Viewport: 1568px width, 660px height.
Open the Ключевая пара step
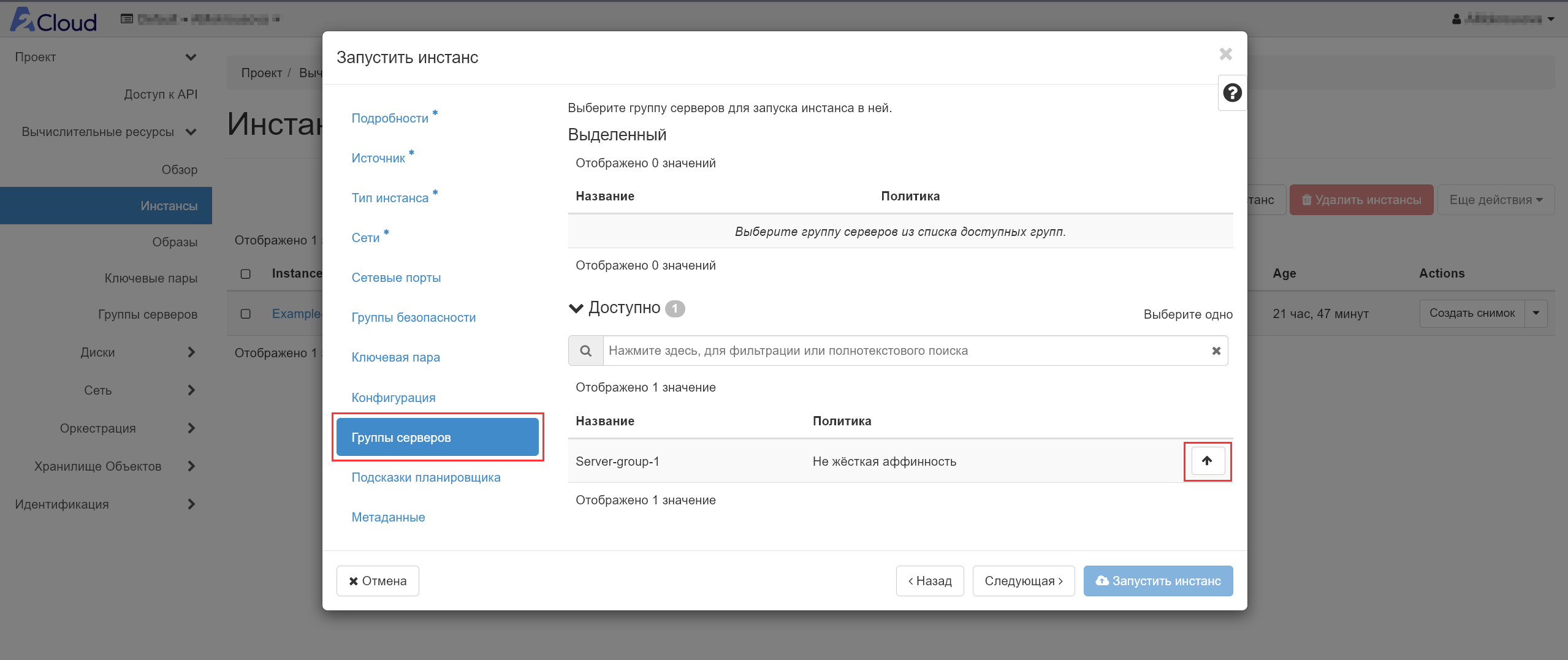tap(395, 357)
